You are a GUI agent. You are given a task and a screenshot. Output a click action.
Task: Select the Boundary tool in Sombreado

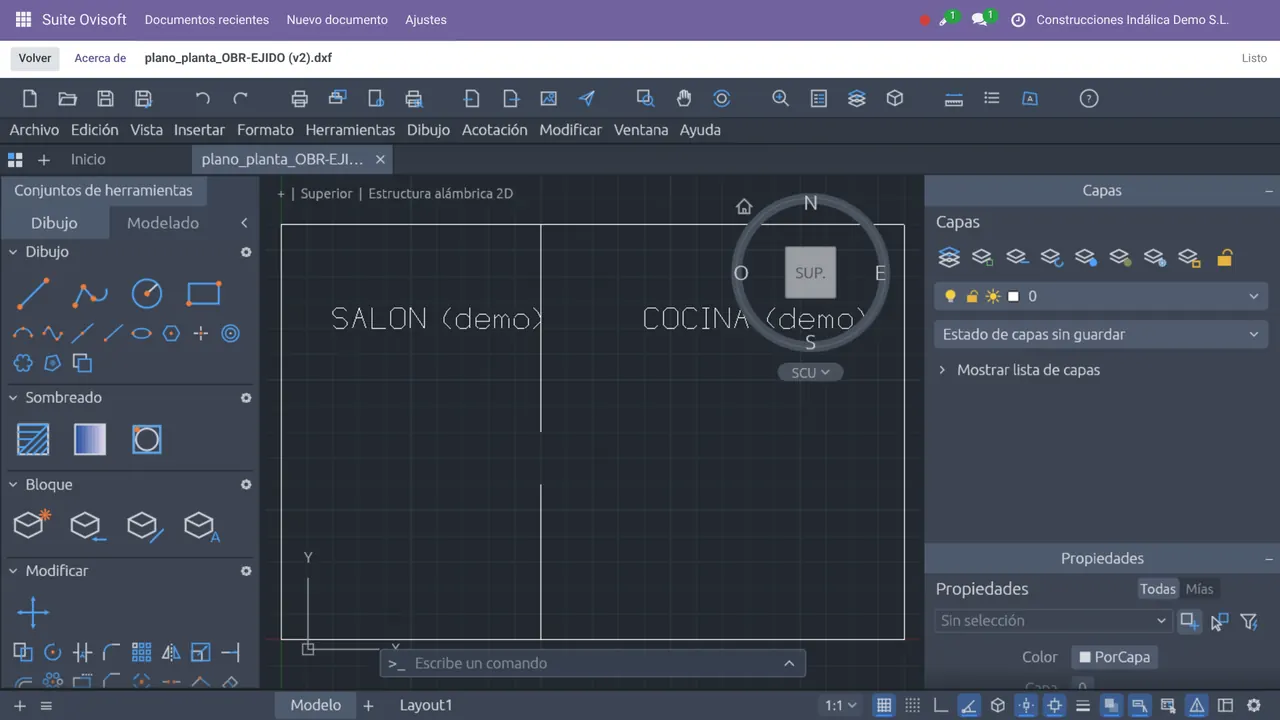tap(147, 440)
